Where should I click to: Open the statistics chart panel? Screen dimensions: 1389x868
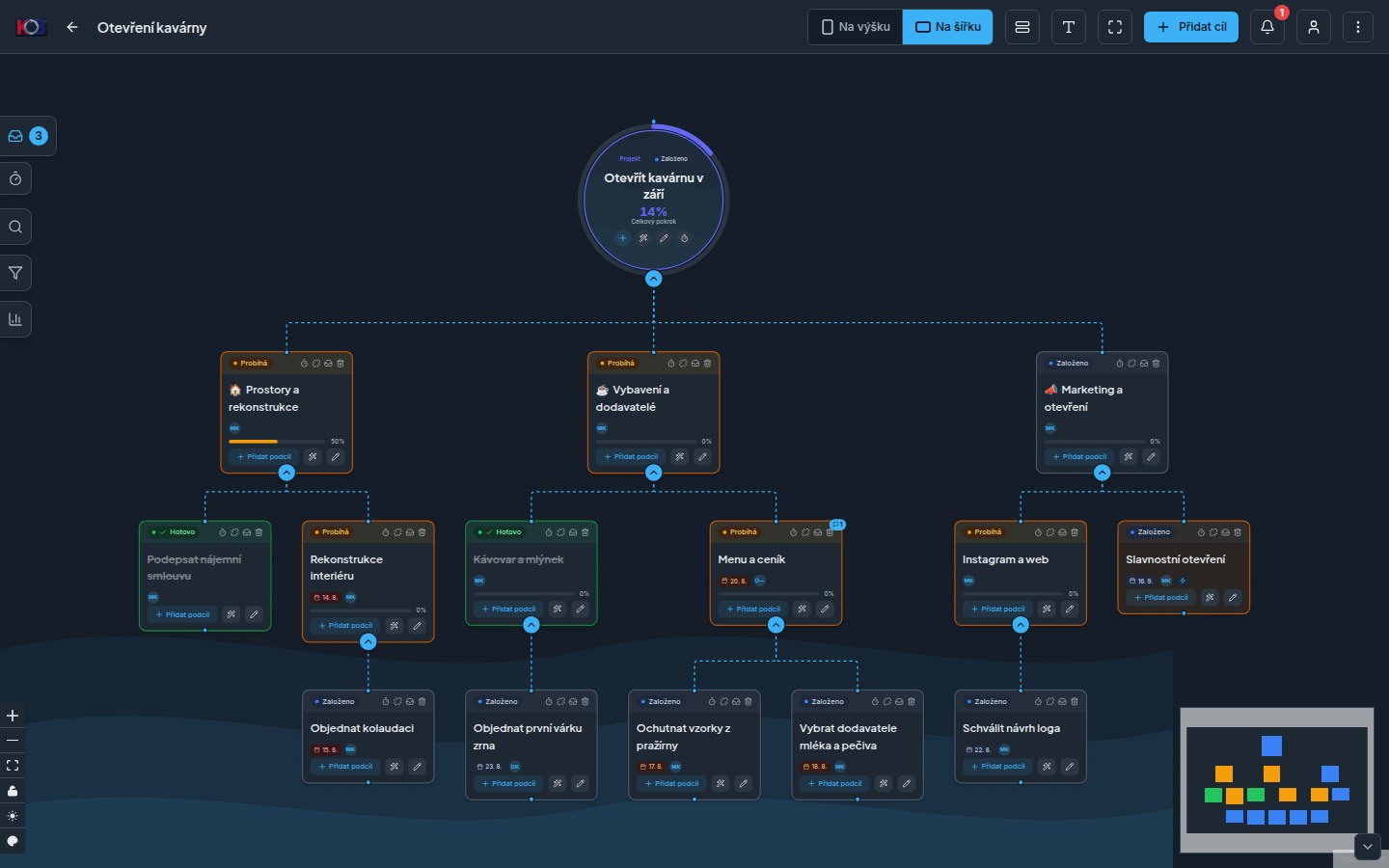click(x=15, y=319)
